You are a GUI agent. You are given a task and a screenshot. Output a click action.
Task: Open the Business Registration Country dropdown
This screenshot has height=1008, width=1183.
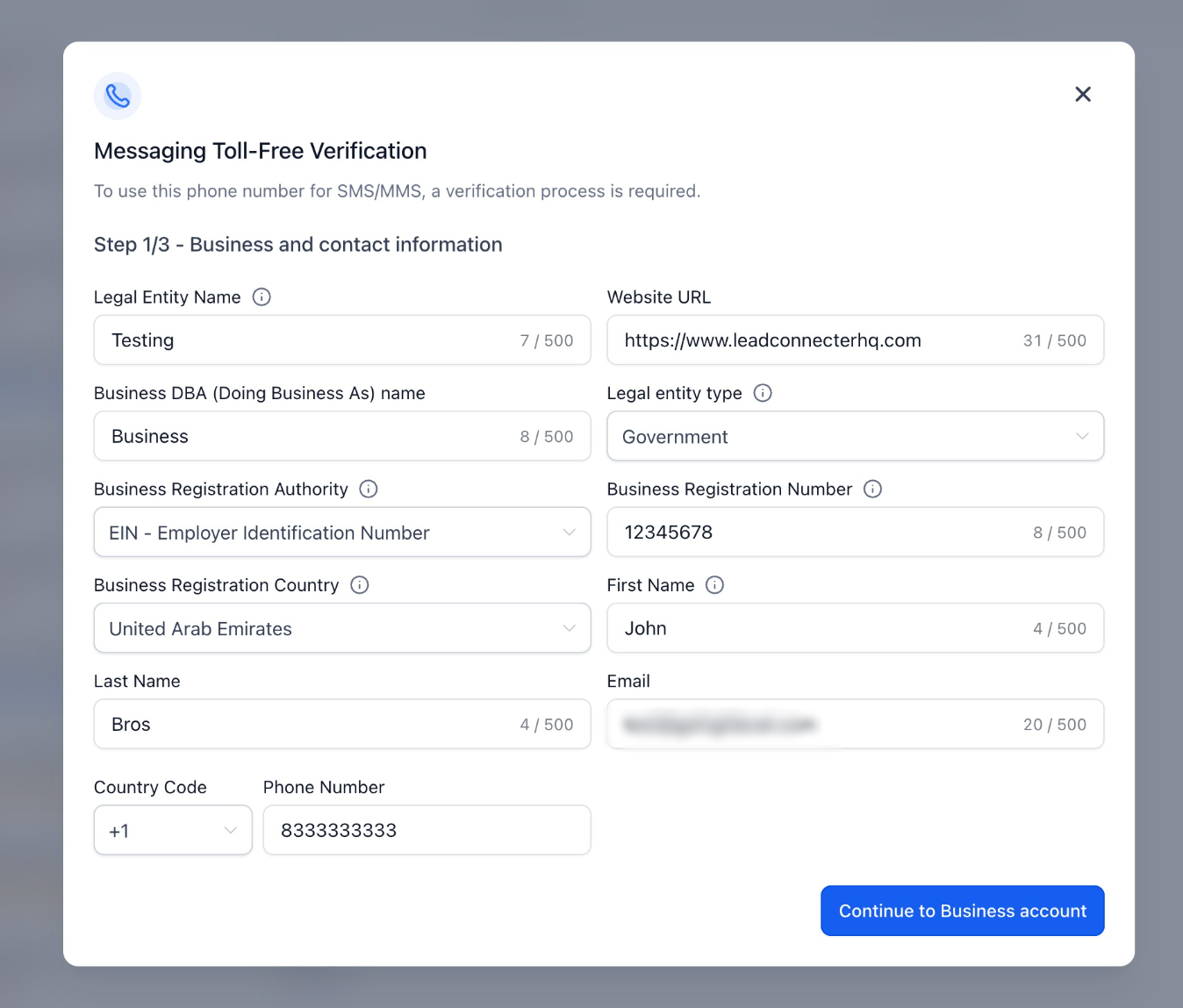point(342,628)
